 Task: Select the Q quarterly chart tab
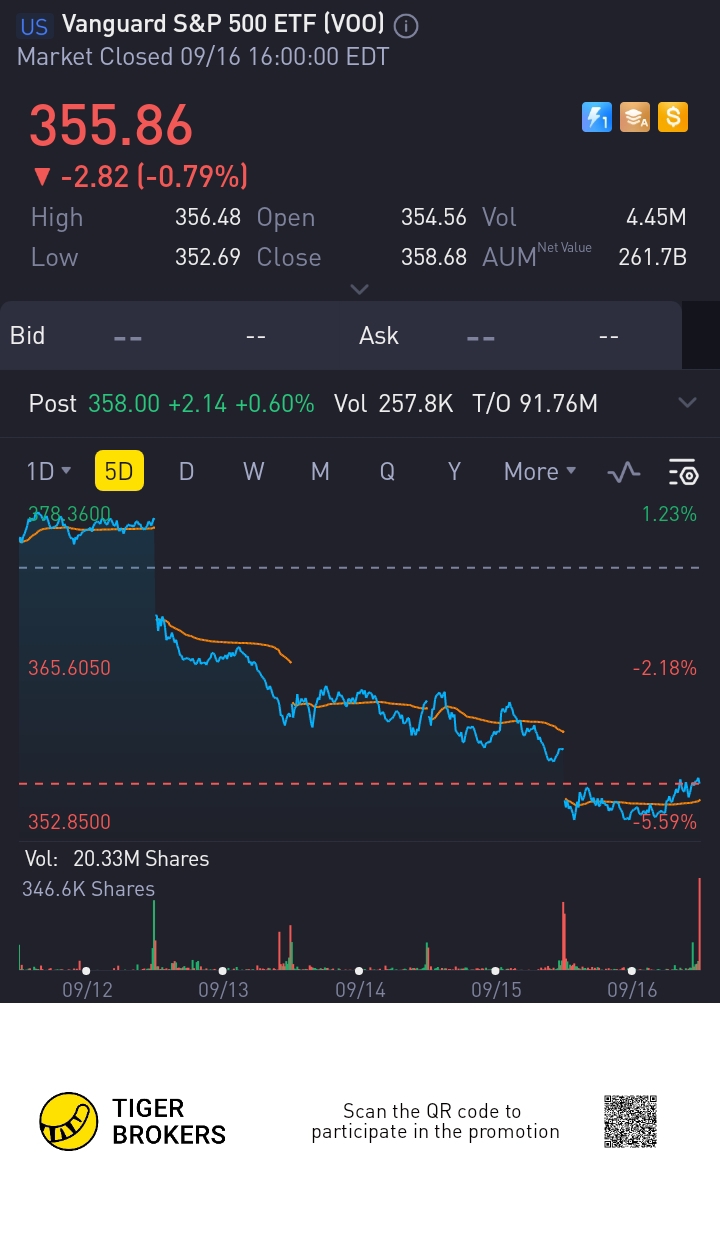click(387, 471)
